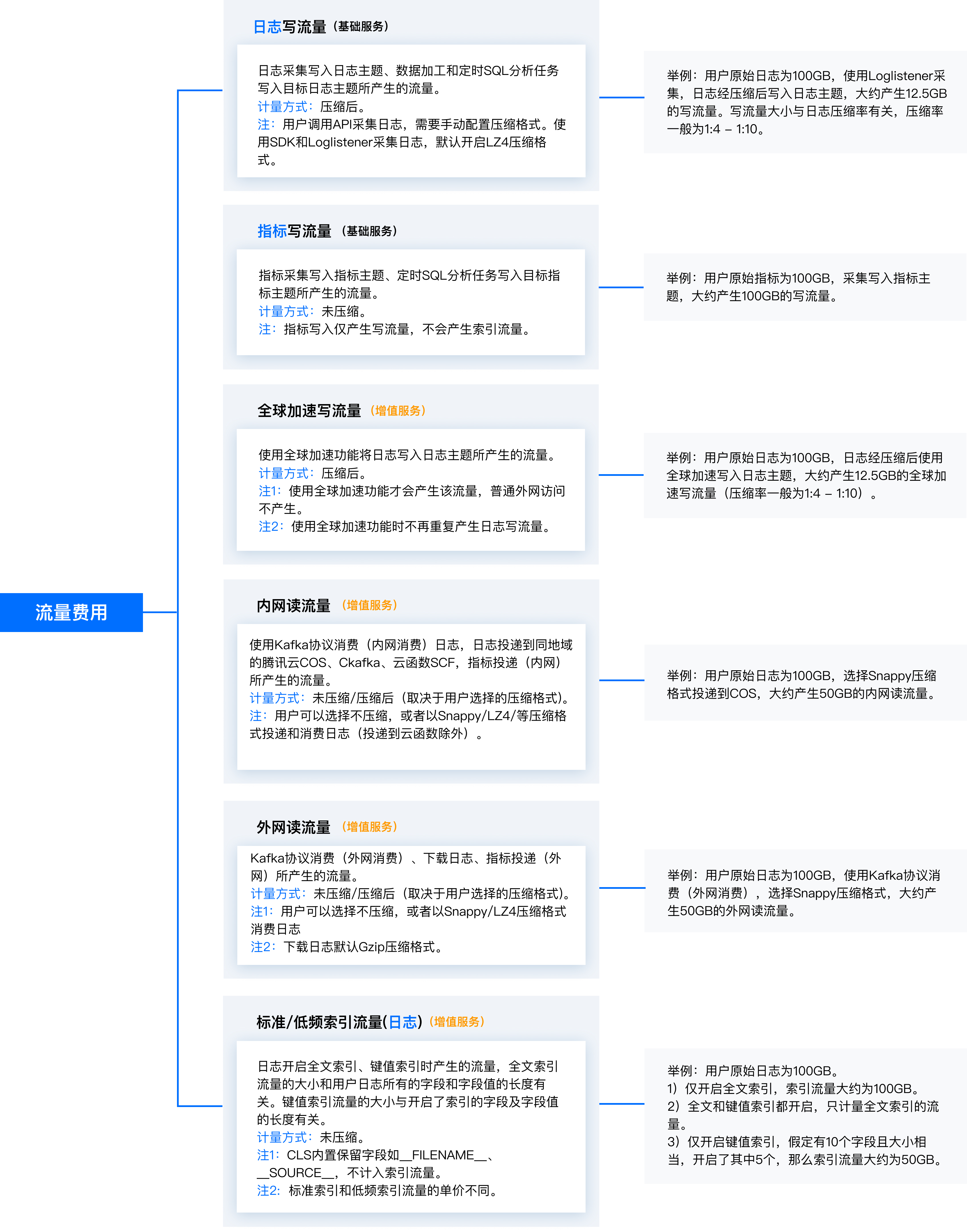Click the example box about 100GB指标写流量
The image size is (967, 1232).
[x=805, y=287]
